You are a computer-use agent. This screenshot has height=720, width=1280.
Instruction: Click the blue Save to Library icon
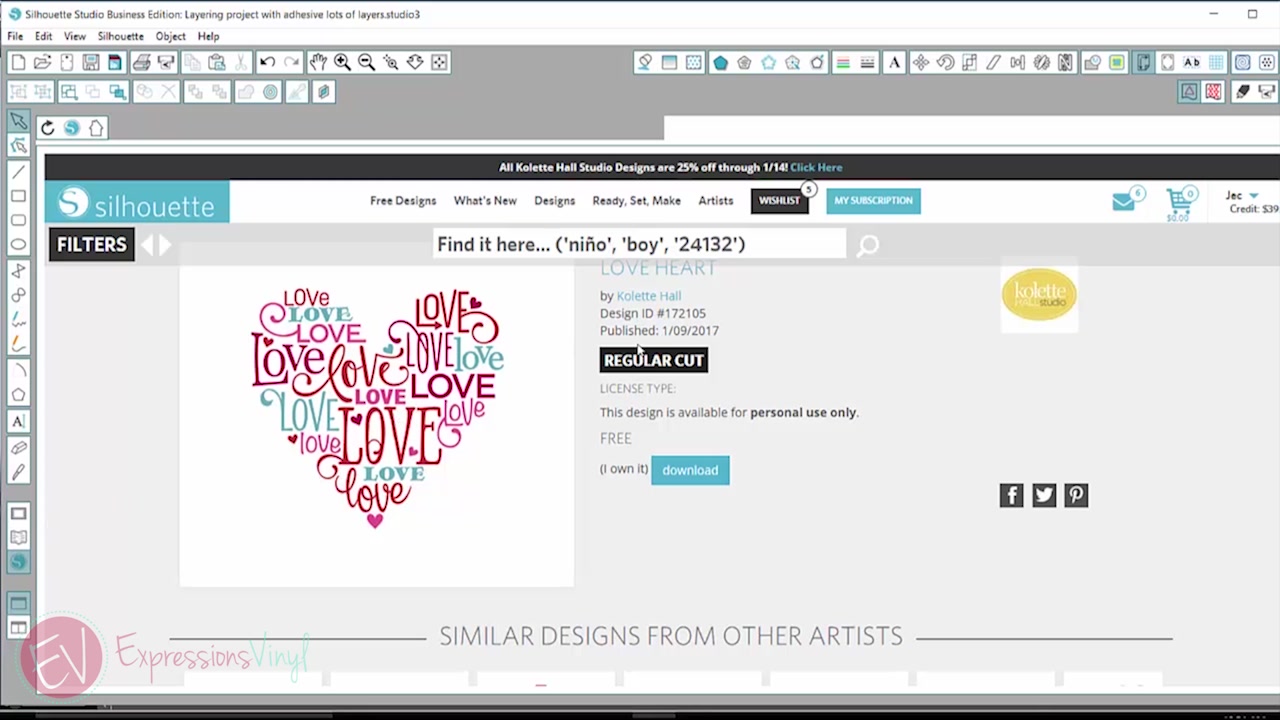[x=115, y=62]
